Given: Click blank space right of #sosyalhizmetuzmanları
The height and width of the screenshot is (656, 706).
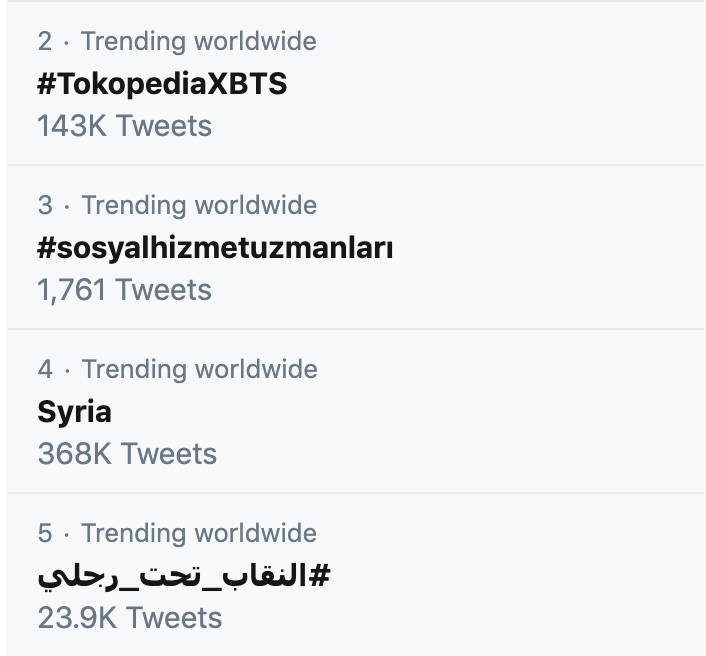Looking at the screenshot, I should (550, 248).
